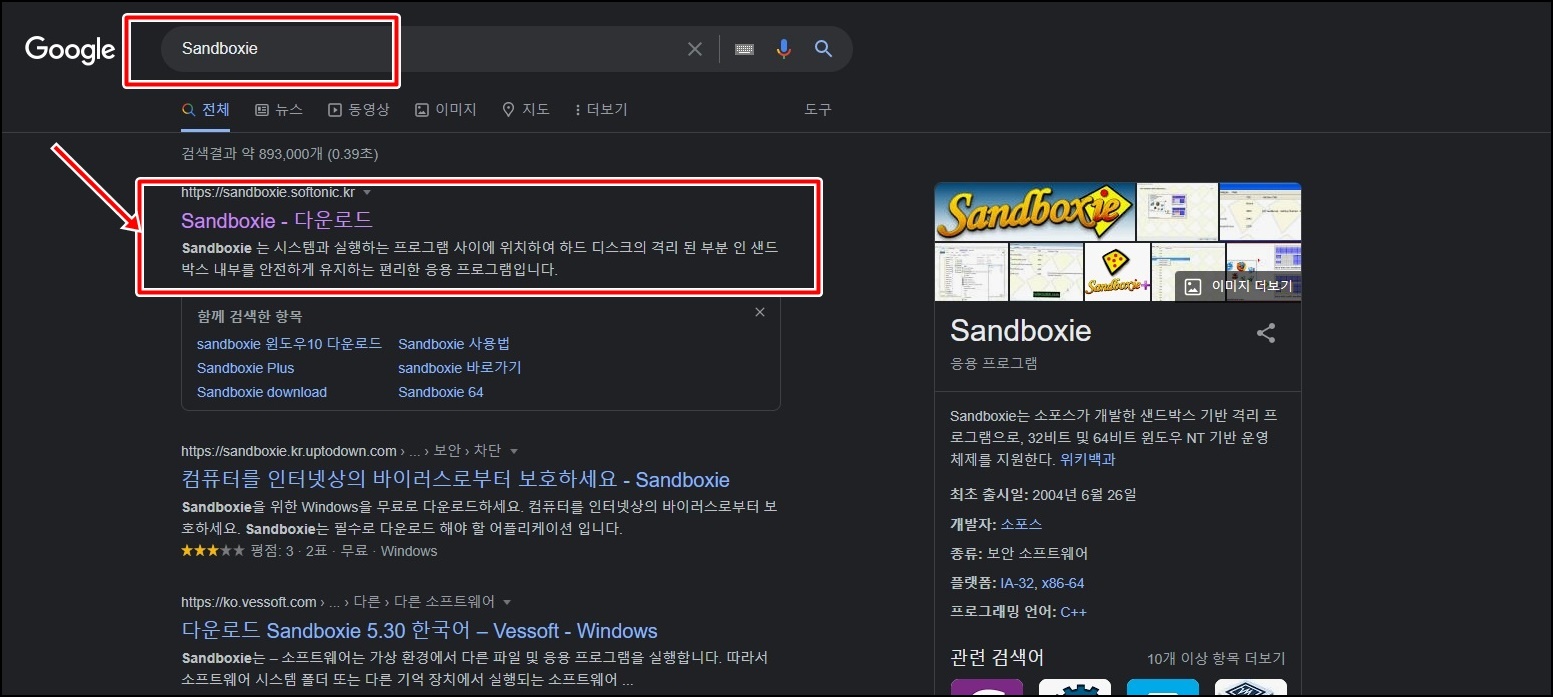The image size is (1553, 697).
Task: Open the 위키백과 link
Action: pyautogui.click(x=1087, y=460)
